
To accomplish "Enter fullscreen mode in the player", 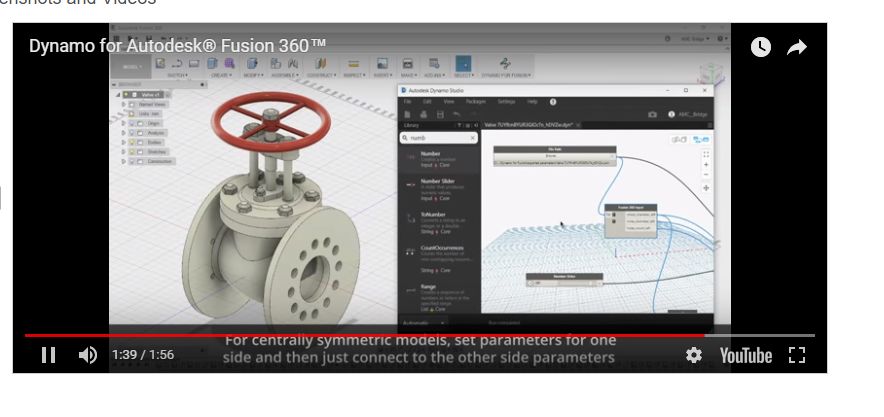I will point(797,355).
